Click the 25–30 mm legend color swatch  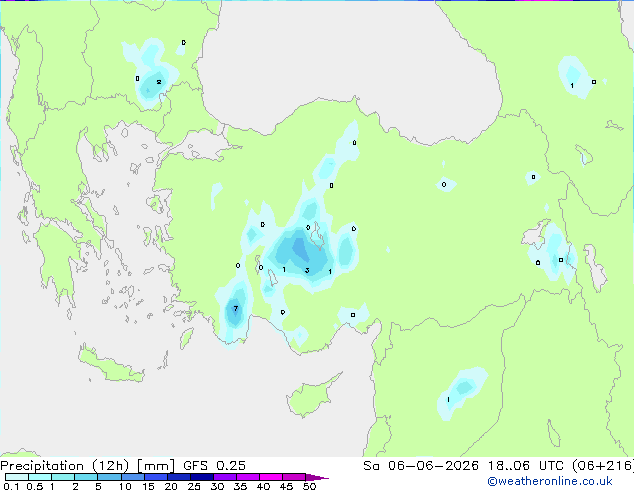tap(201, 477)
